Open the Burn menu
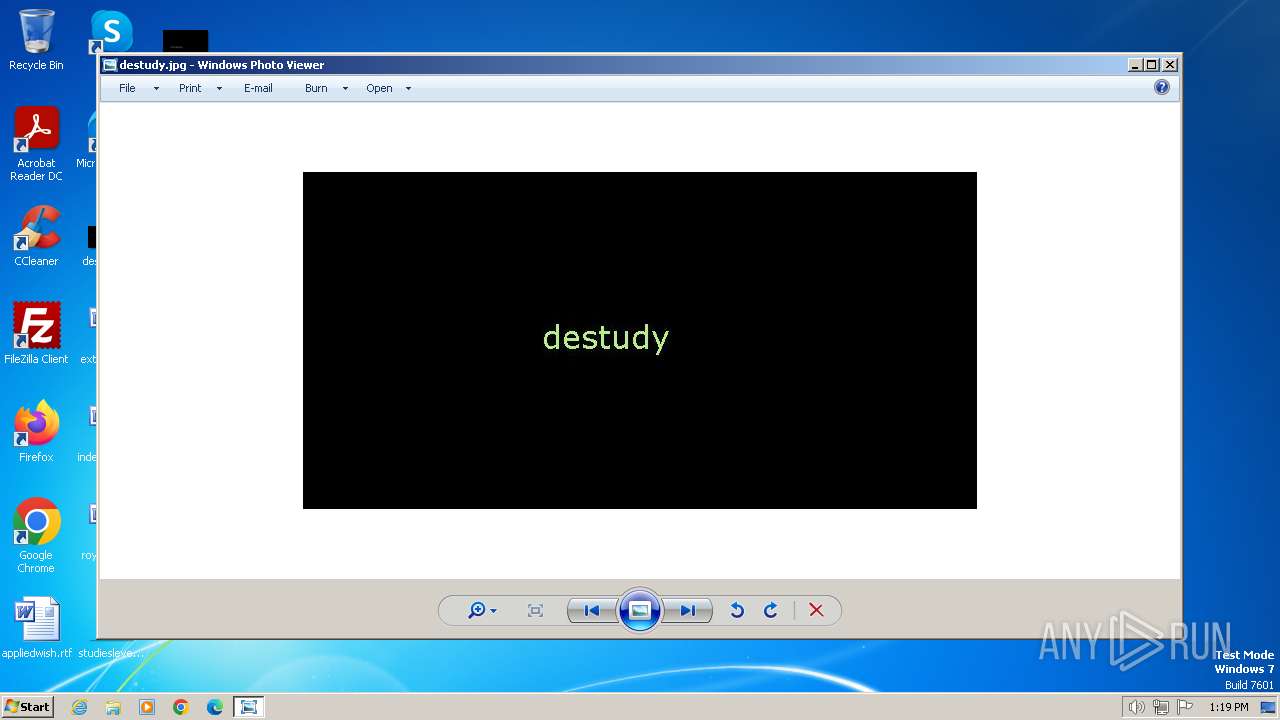 (316, 88)
